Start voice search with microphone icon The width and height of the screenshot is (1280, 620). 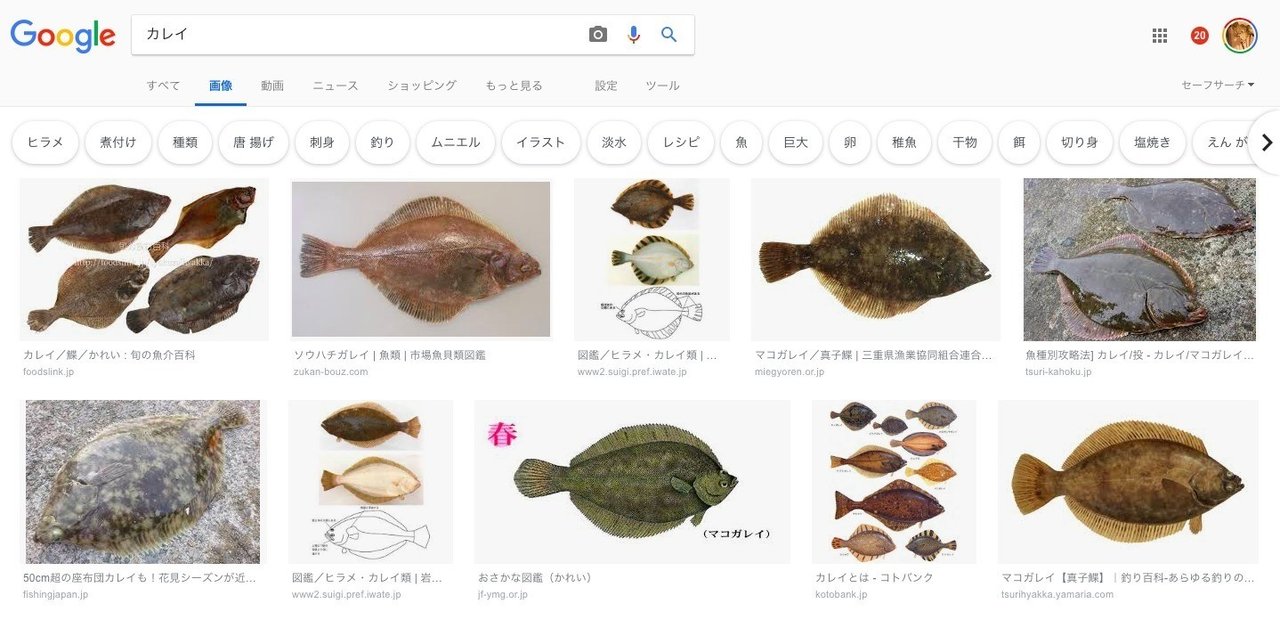click(633, 35)
